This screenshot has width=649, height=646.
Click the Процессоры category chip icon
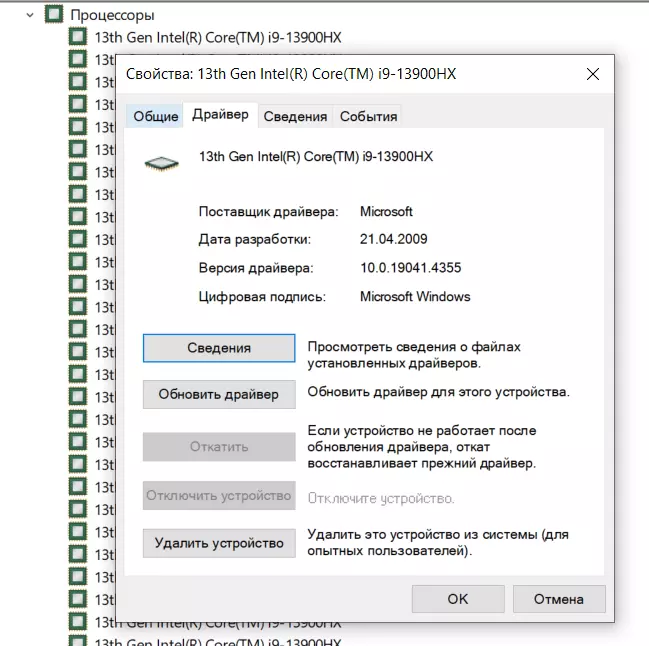54,15
